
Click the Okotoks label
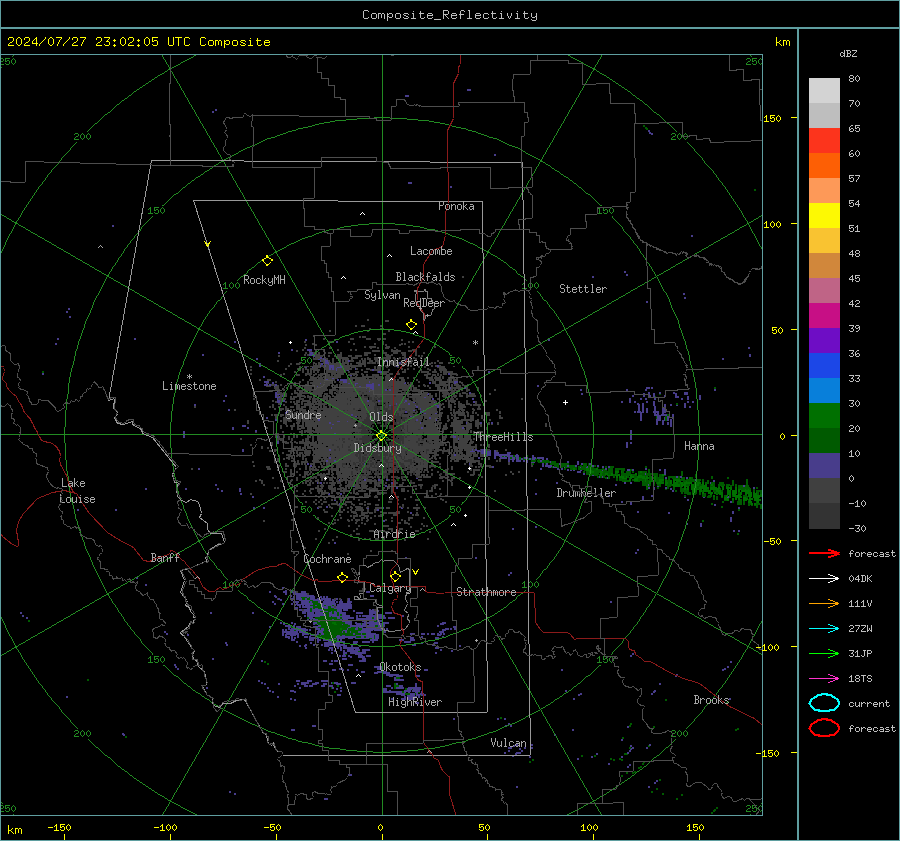[x=400, y=667]
